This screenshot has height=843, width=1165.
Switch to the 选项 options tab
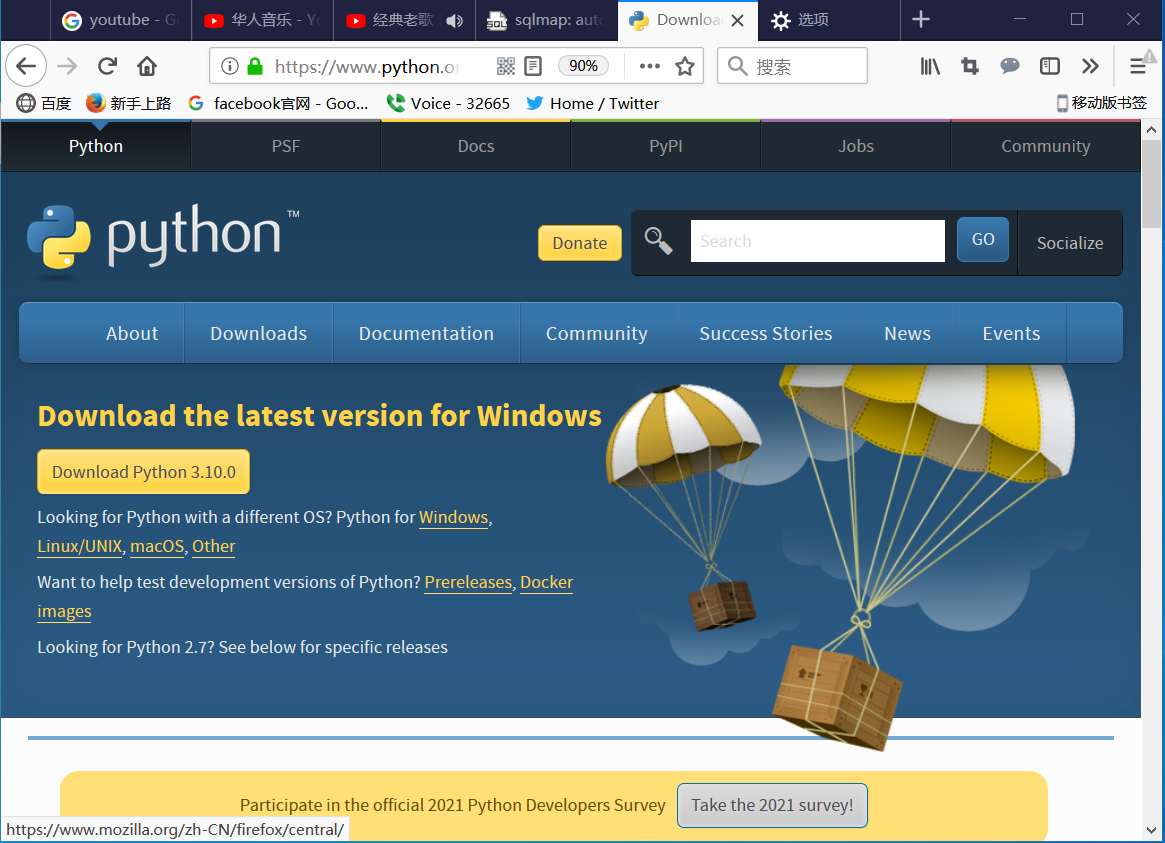(828, 20)
